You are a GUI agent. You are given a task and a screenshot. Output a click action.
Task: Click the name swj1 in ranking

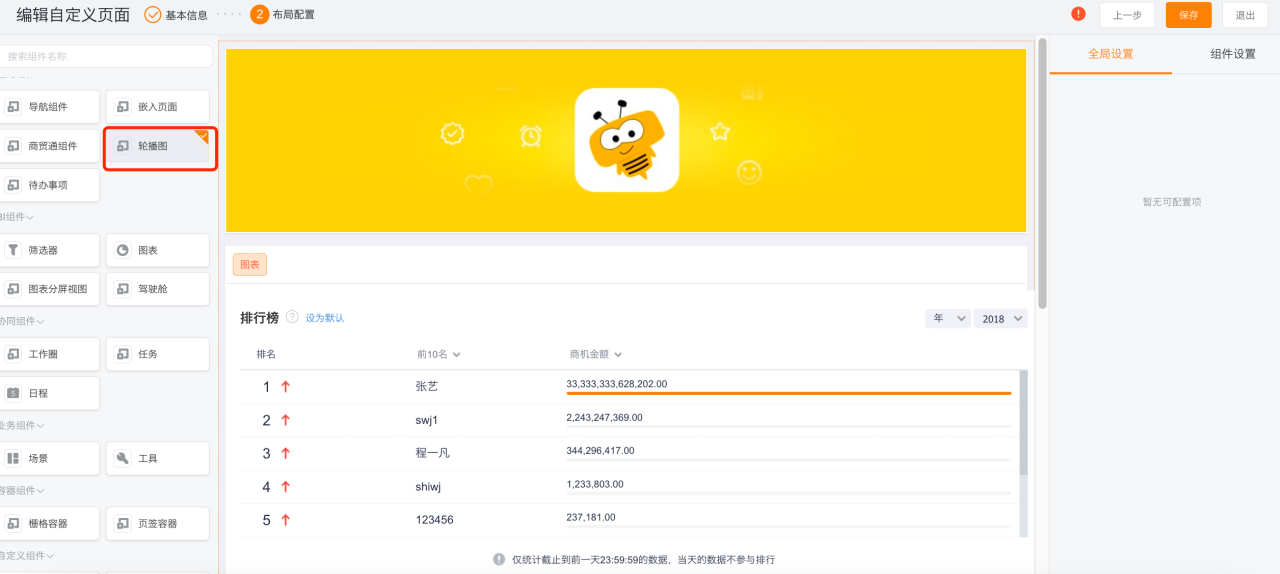(427, 420)
